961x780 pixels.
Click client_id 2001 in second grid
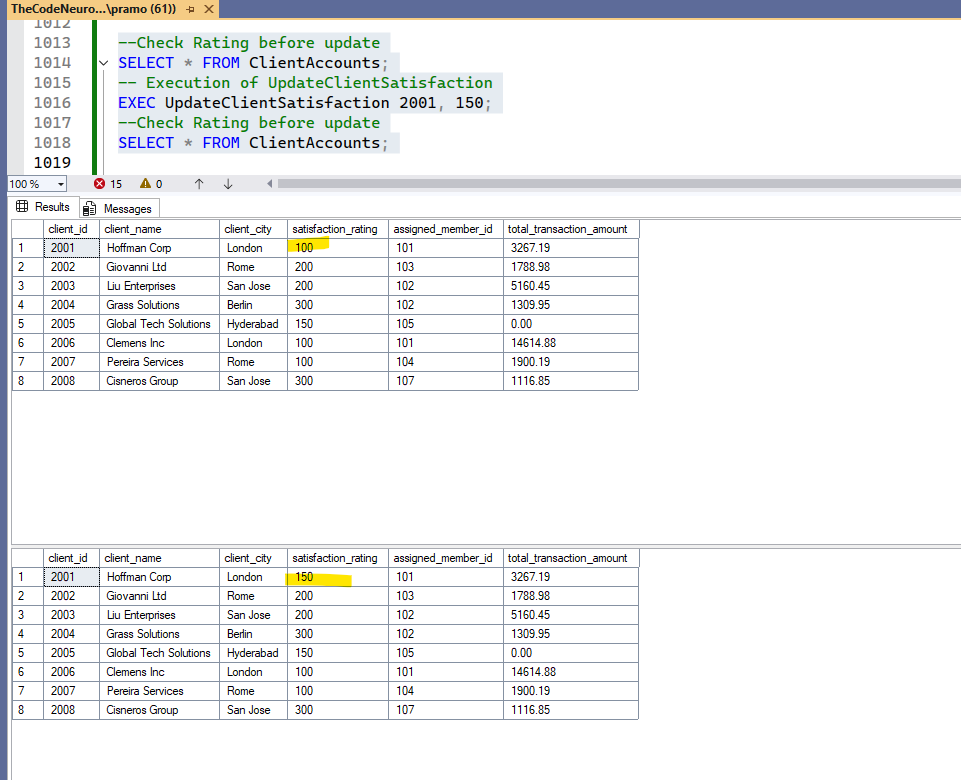[x=71, y=577]
